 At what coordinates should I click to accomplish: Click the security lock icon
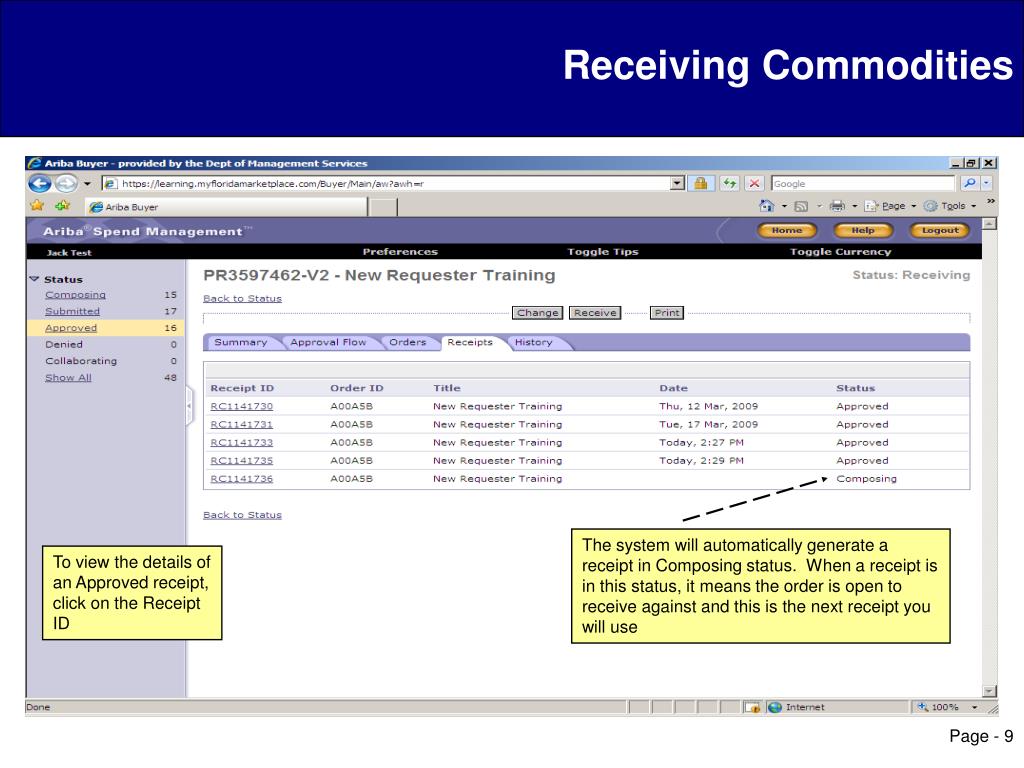pos(701,184)
